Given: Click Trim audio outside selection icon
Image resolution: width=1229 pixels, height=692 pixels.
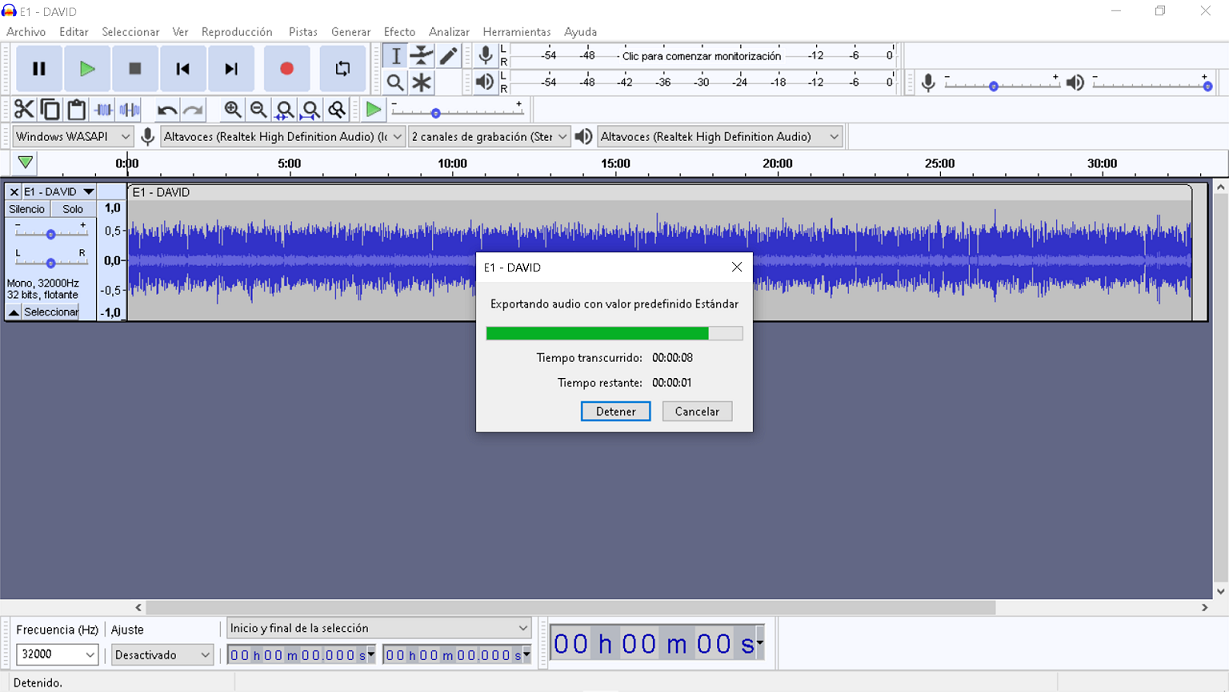Looking at the screenshot, I should 103,110.
